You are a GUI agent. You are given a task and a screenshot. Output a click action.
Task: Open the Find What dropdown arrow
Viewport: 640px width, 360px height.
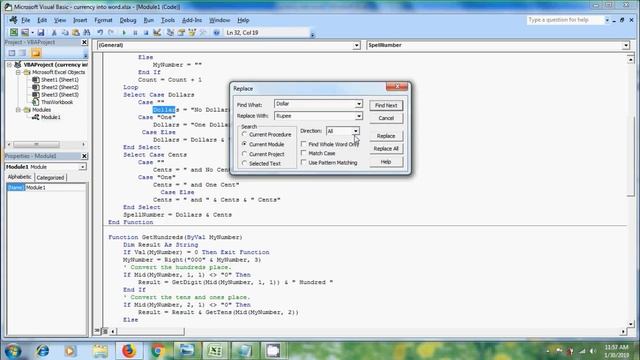[359, 104]
